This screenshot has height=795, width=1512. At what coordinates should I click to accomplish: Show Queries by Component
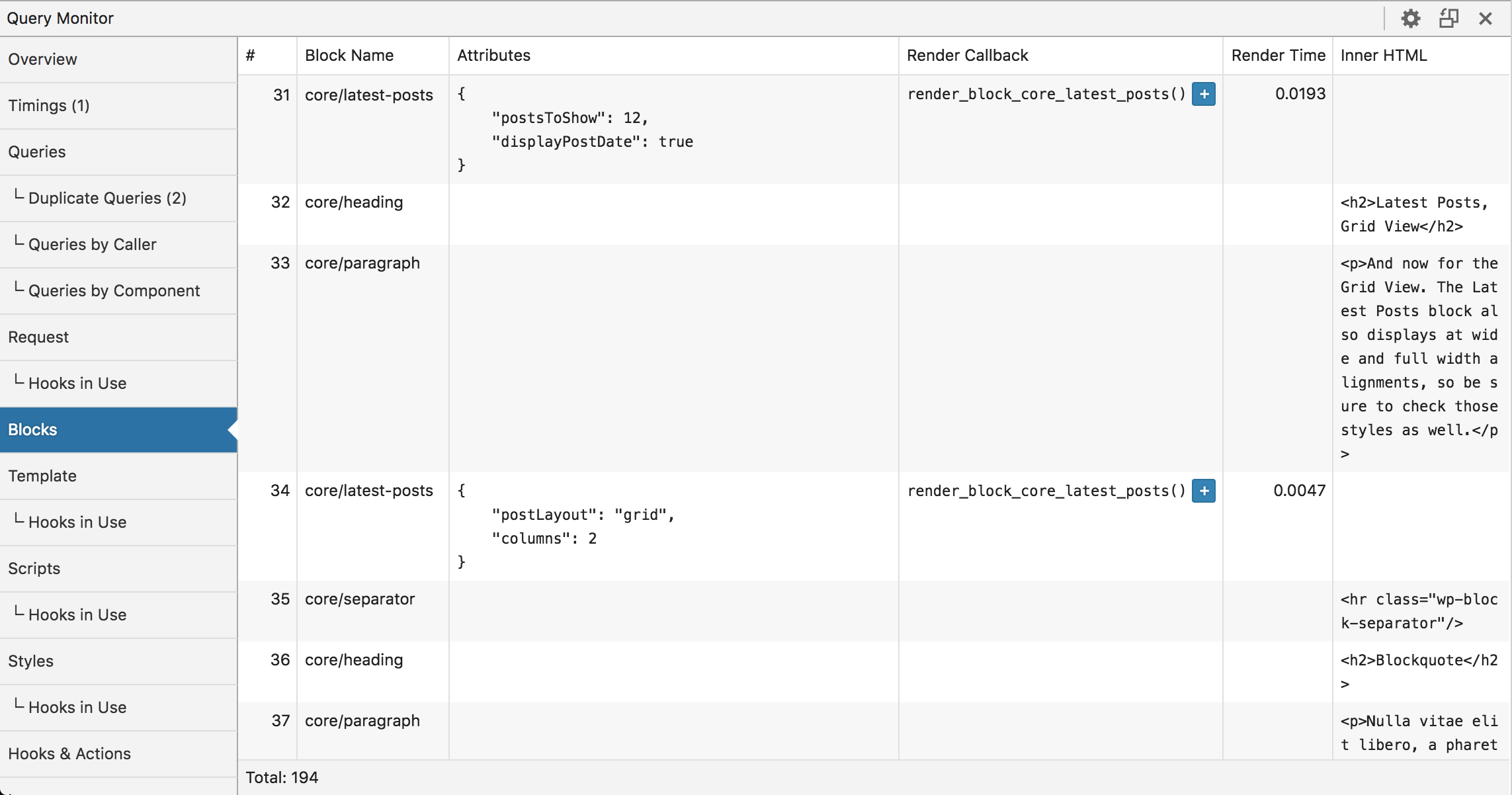click(118, 291)
